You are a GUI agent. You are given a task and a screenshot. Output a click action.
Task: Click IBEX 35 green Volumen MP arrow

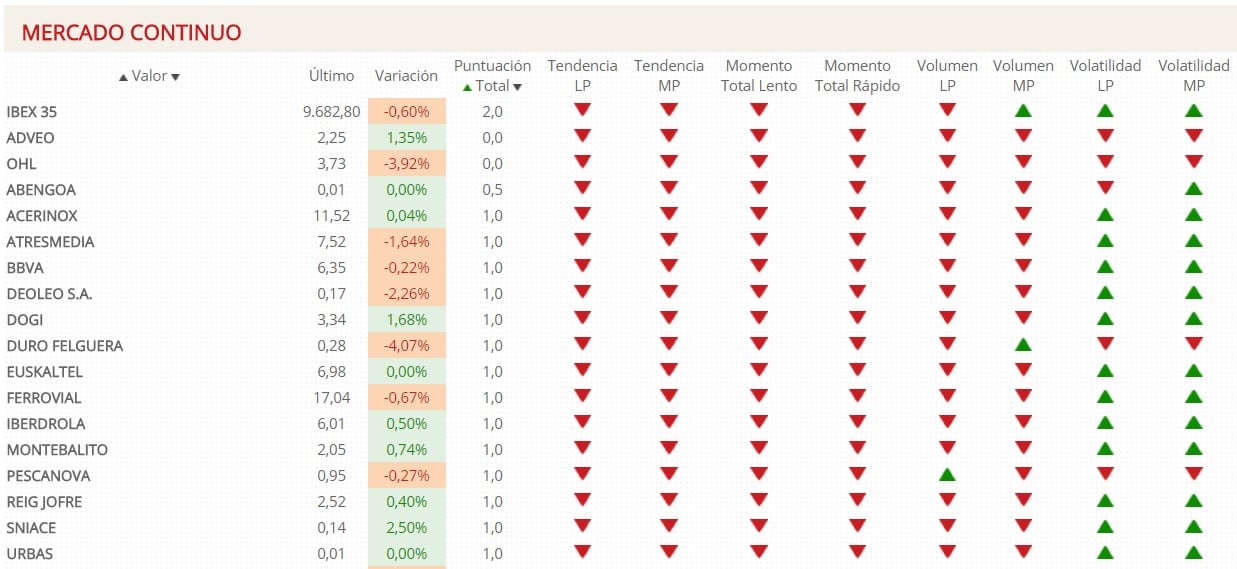[x=1023, y=111]
